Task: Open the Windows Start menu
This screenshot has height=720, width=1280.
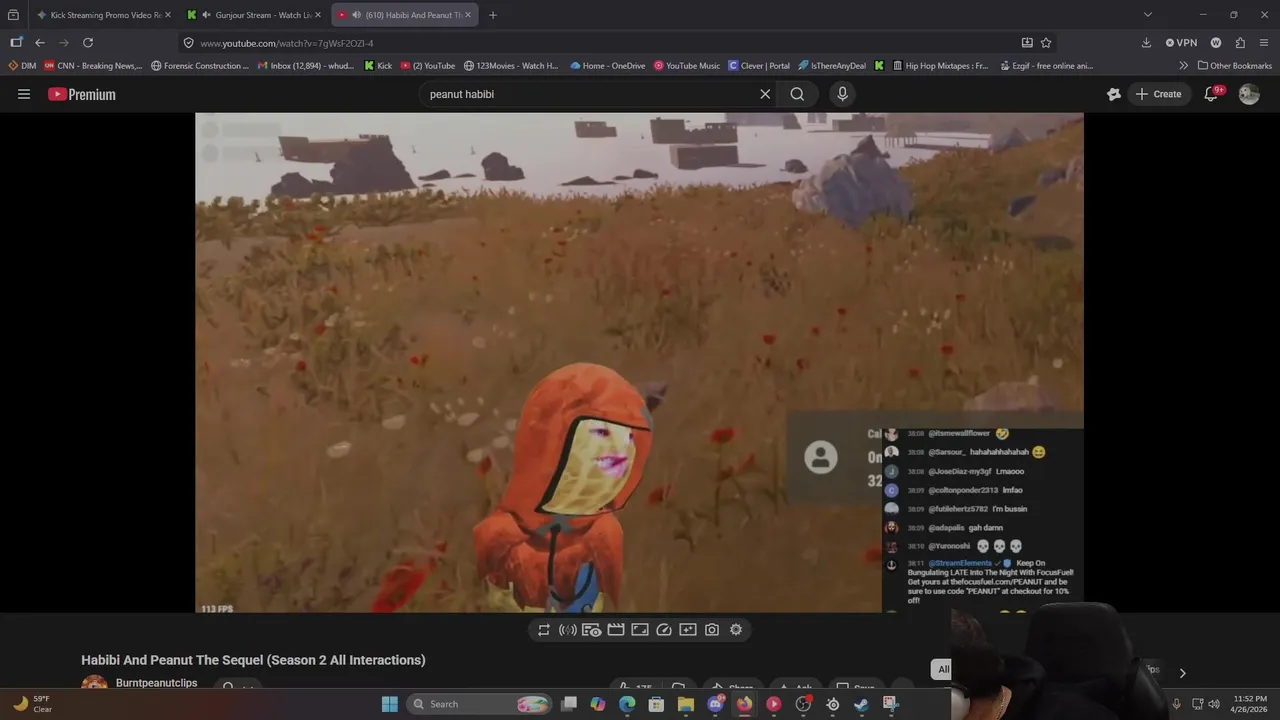Action: click(390, 704)
